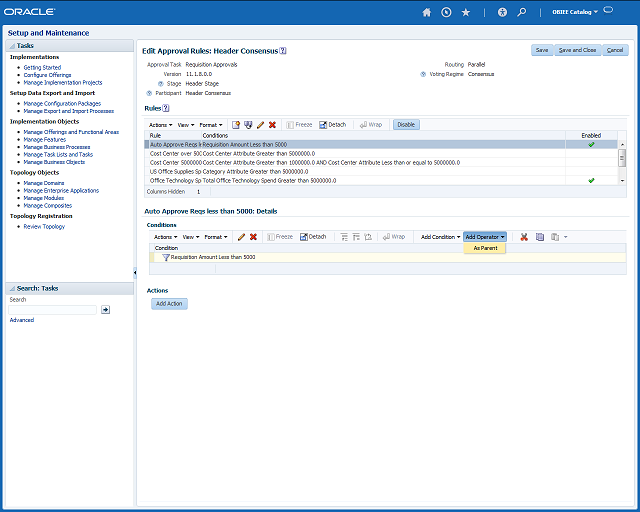Select Requisition Amount Less than 5000 condition
640x512 pixels.
click(387, 257)
